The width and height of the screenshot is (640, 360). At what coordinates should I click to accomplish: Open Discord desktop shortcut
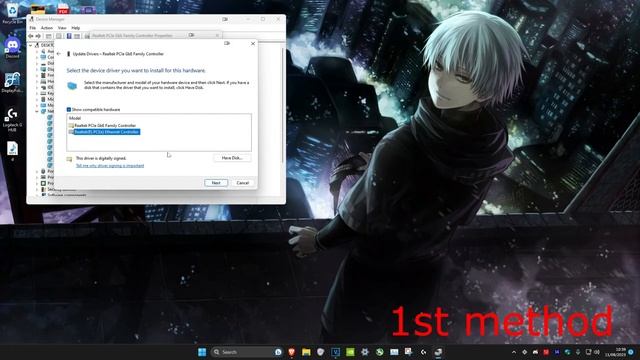click(x=12, y=47)
